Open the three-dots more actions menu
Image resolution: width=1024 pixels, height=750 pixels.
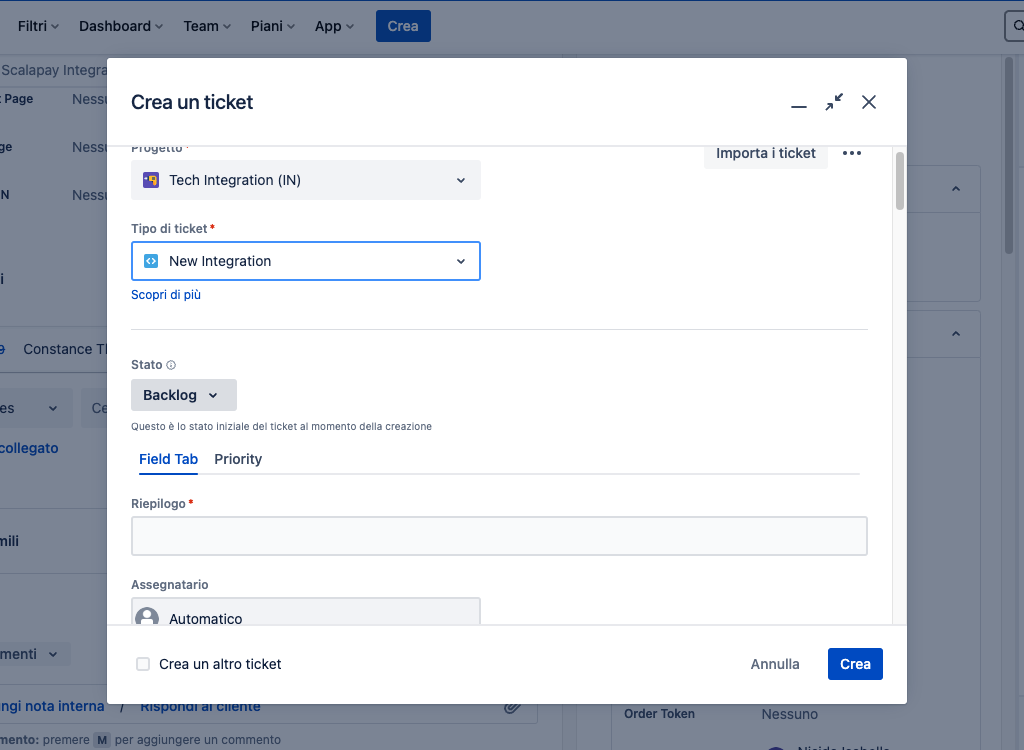coord(852,153)
